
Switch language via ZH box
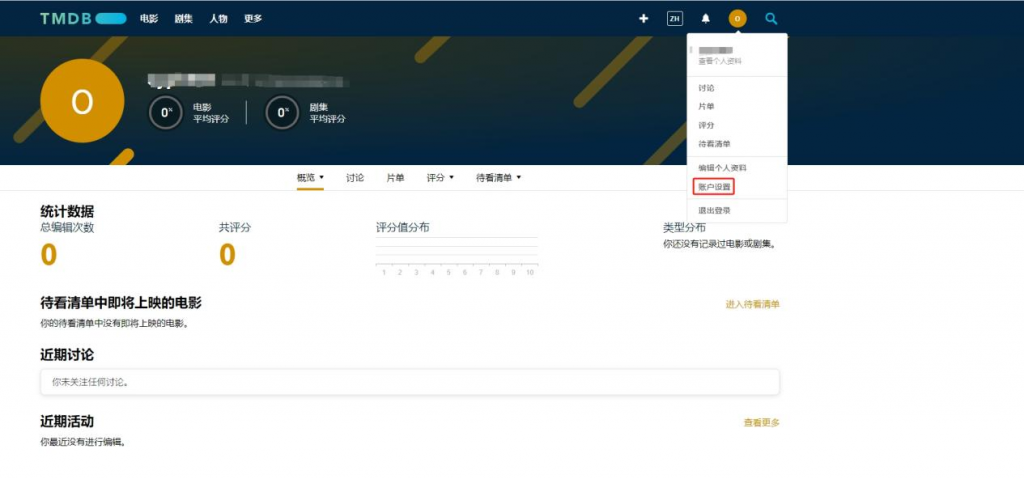pyautogui.click(x=675, y=18)
